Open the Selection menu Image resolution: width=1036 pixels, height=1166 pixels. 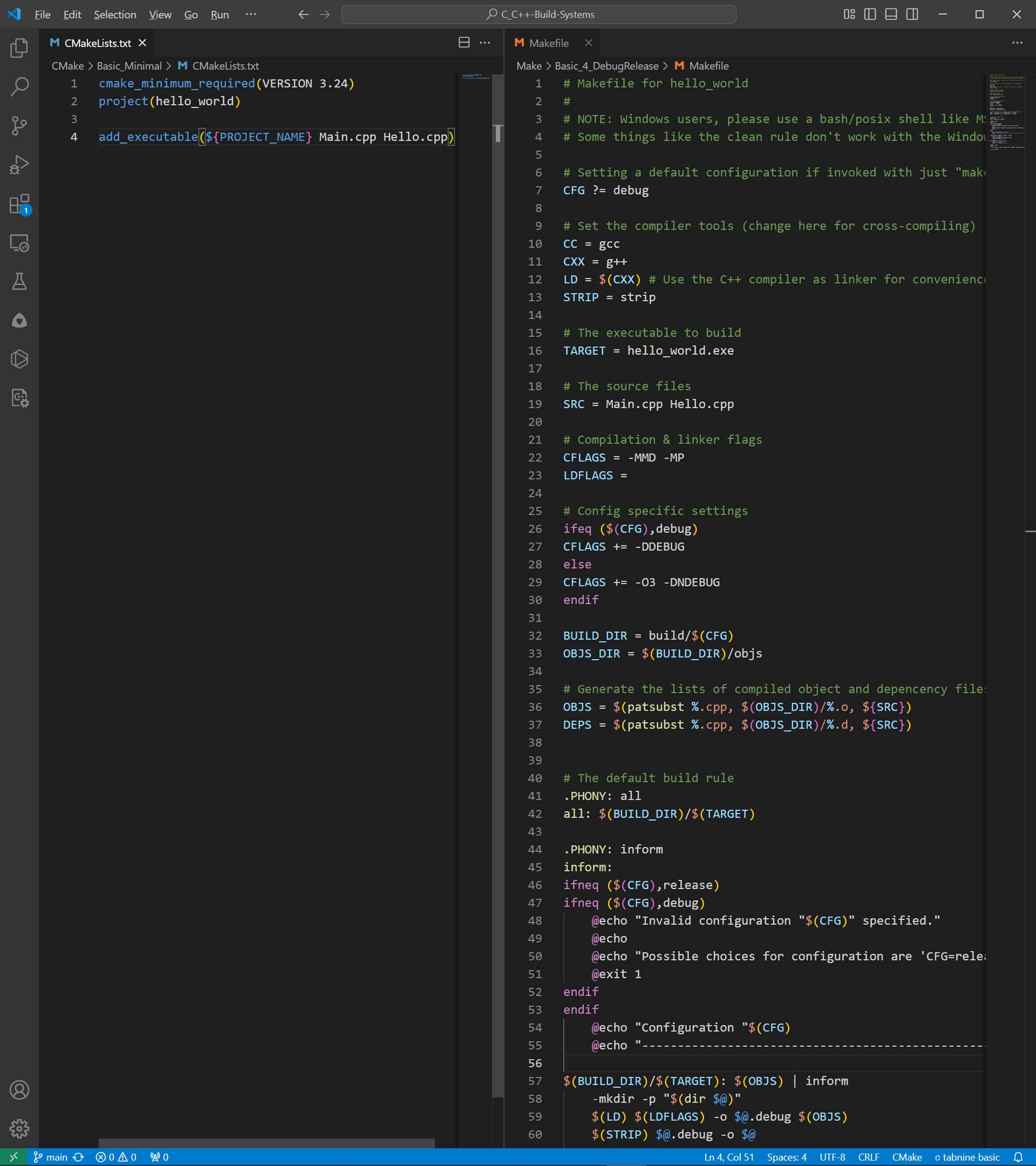pyautogui.click(x=114, y=15)
